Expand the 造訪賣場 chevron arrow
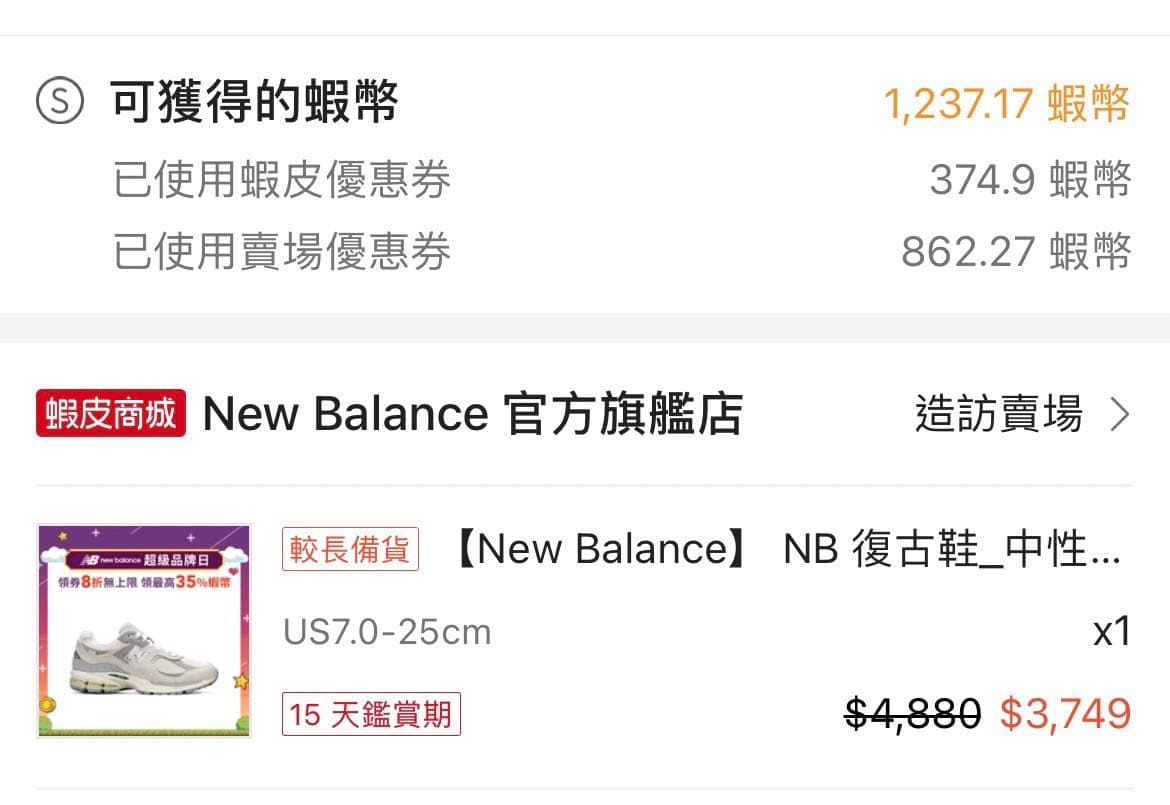The image size is (1170, 805). [1120, 414]
